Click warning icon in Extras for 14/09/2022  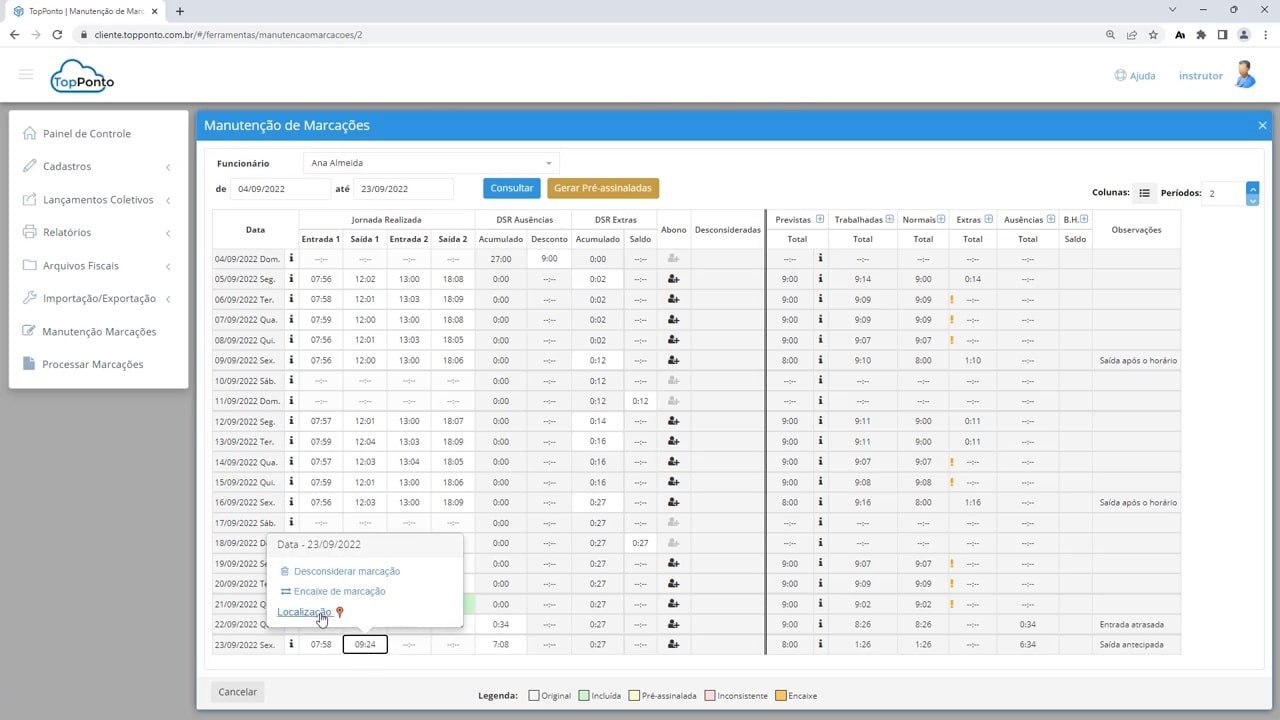point(952,462)
